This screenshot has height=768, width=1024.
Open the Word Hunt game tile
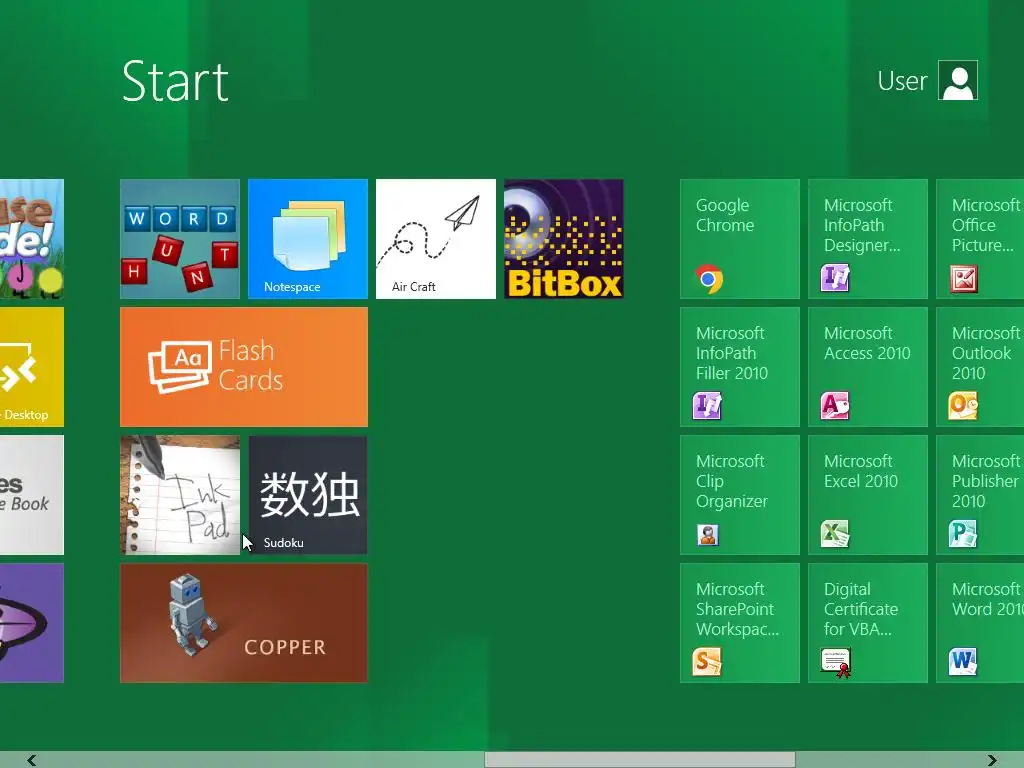(x=180, y=239)
